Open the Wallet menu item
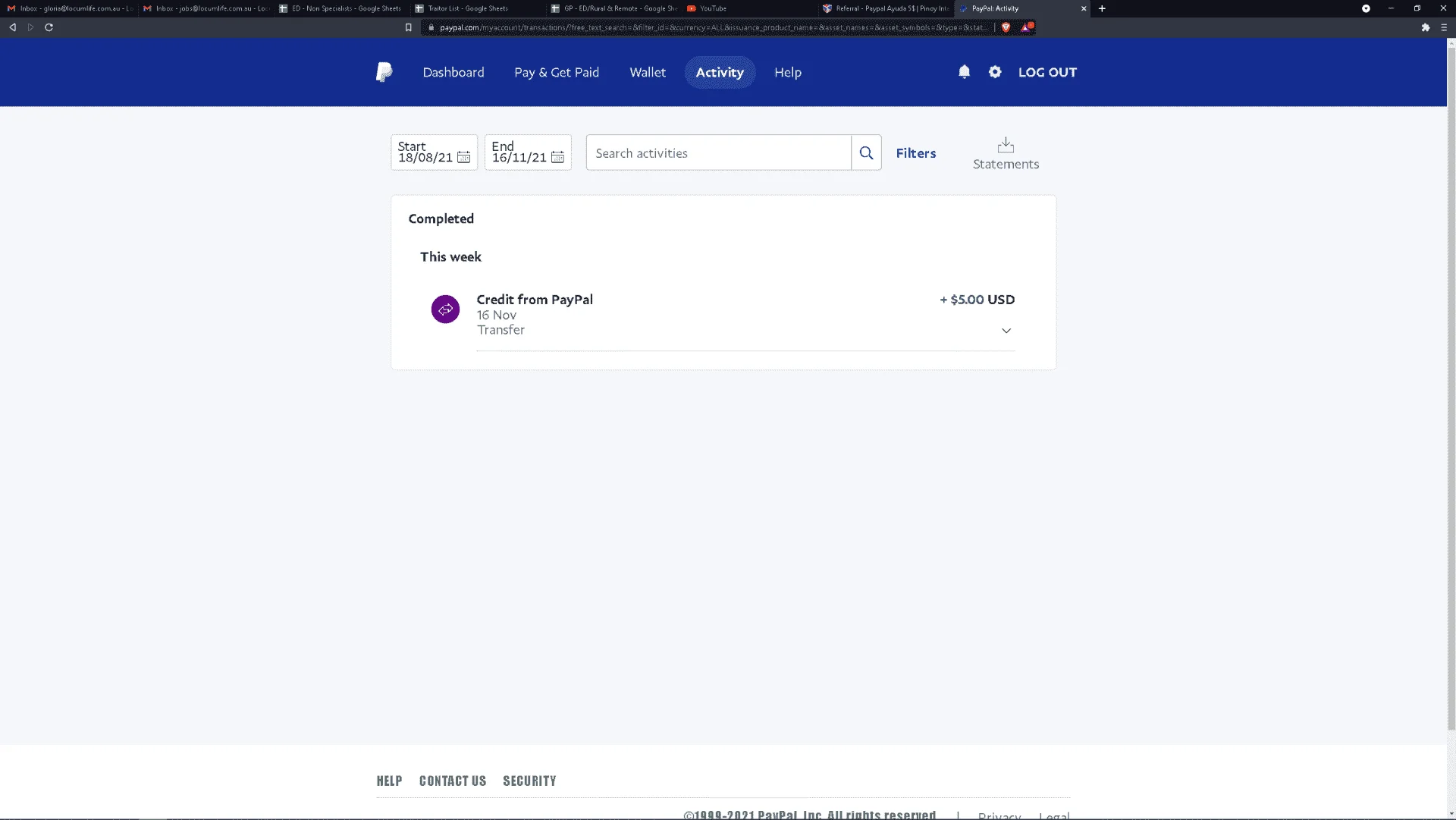Image resolution: width=1456 pixels, height=820 pixels. coord(648,72)
